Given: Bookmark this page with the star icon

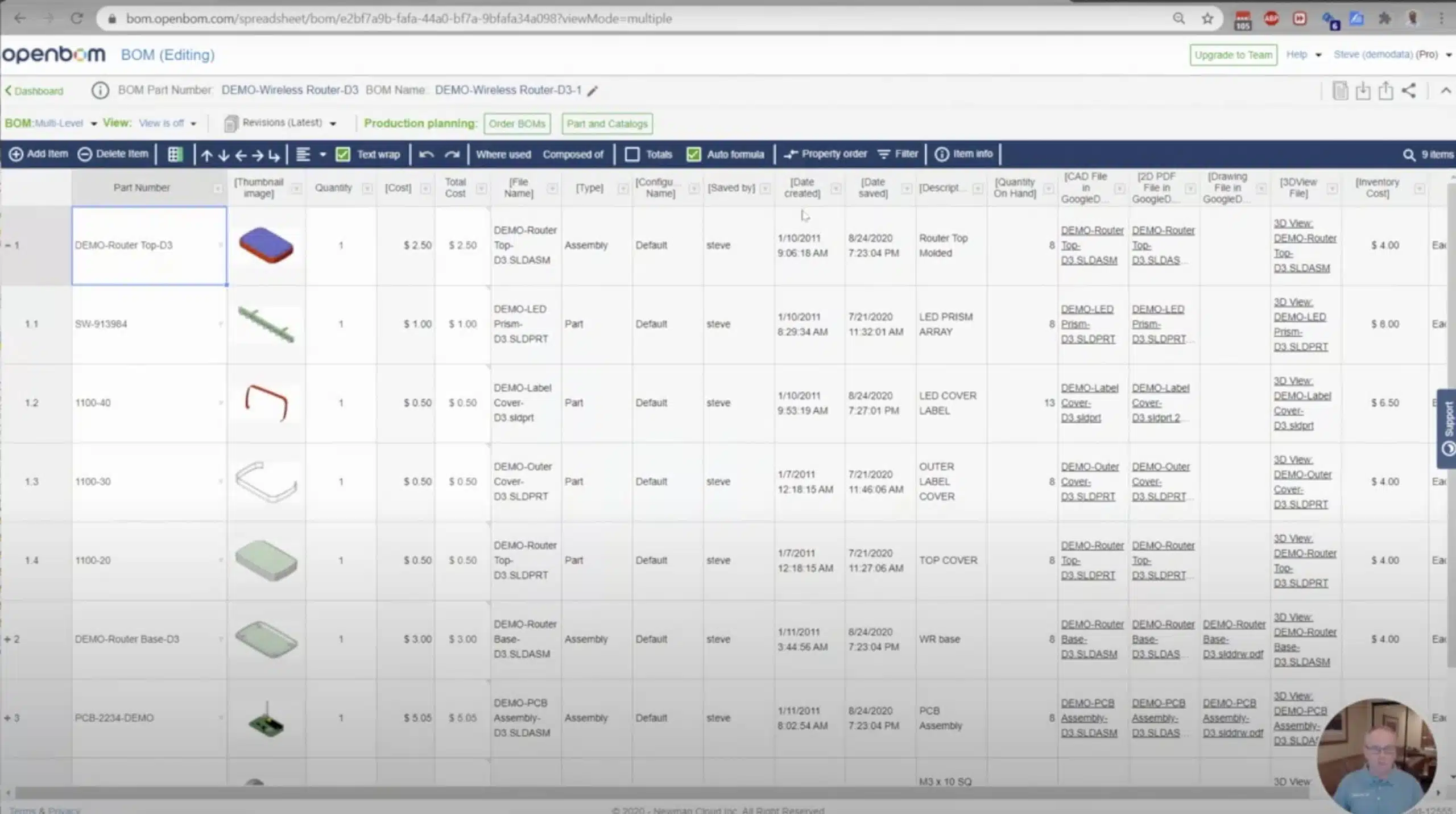Looking at the screenshot, I should (1207, 19).
